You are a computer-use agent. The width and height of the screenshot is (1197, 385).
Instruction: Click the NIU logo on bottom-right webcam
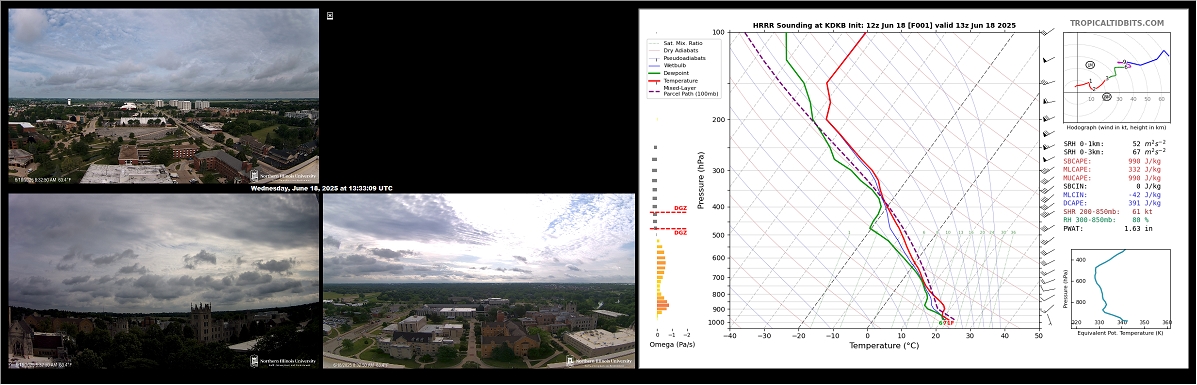(599, 361)
